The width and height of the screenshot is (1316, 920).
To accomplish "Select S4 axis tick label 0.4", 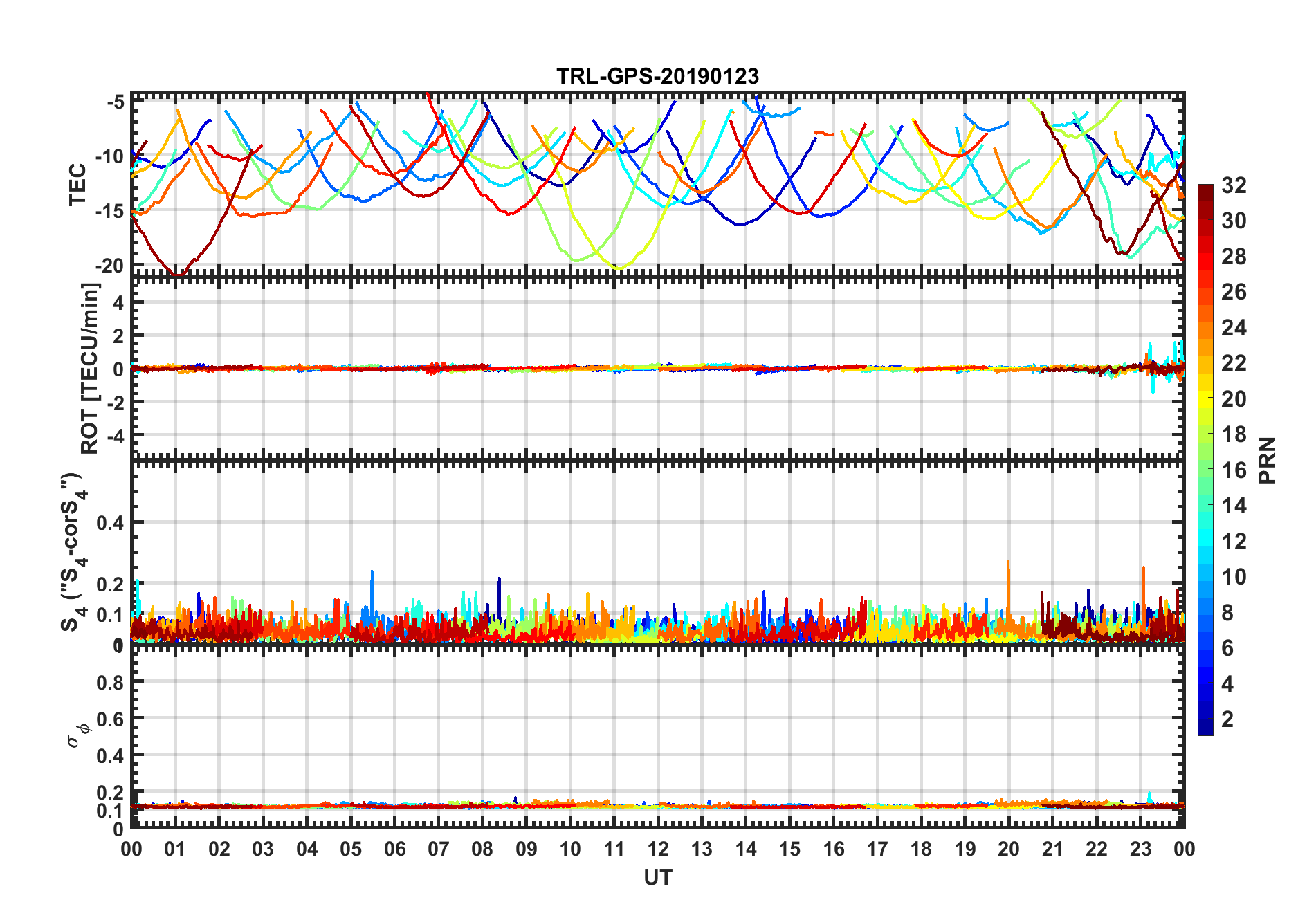I will pos(110,523).
